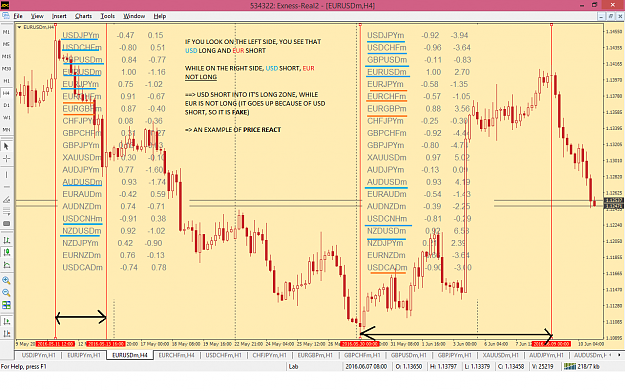The image size is (625, 391).
Task: Switch to the AUDJPYm,H1 chart tab
Action: click(546, 355)
